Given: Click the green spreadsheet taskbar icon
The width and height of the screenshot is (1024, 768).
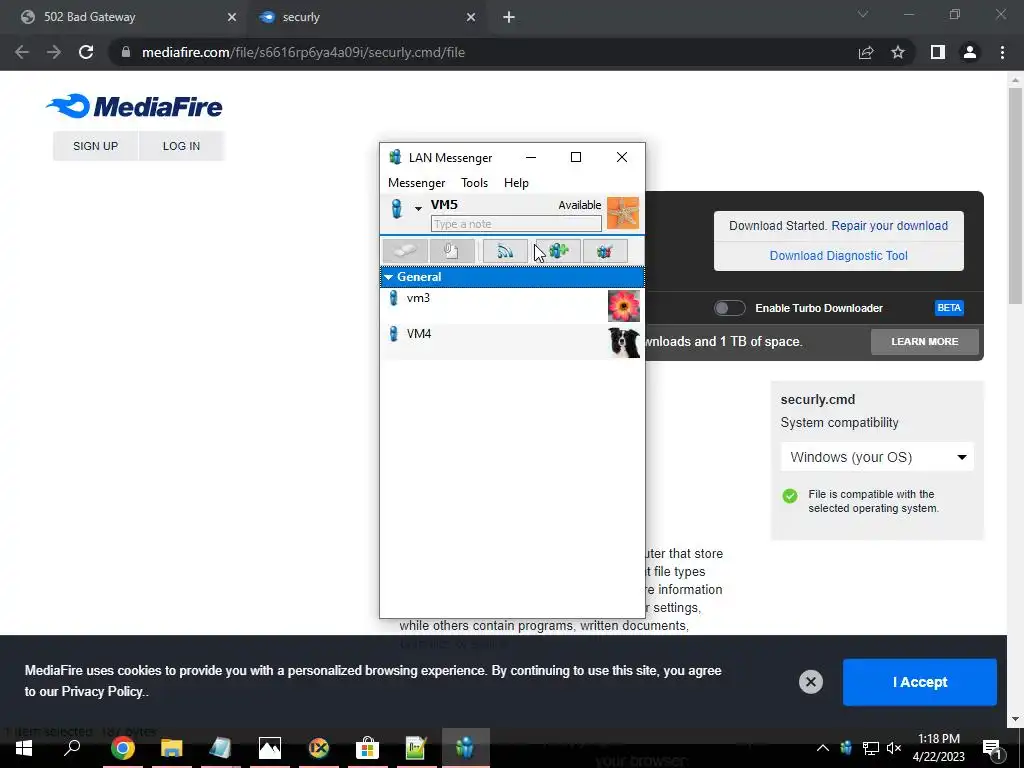Looking at the screenshot, I should pyautogui.click(x=416, y=748).
